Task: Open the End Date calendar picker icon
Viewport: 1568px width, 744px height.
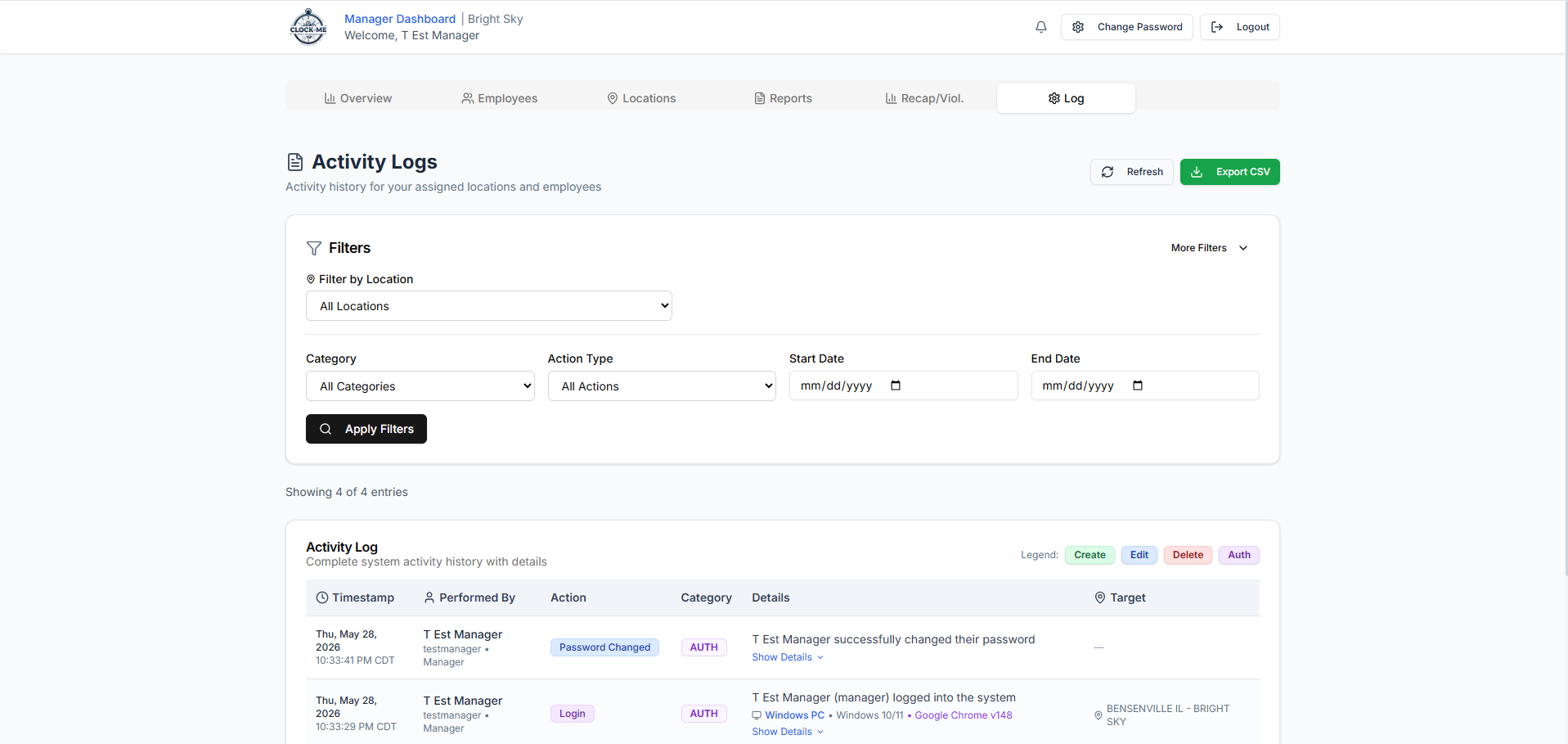Action: pos(1138,386)
